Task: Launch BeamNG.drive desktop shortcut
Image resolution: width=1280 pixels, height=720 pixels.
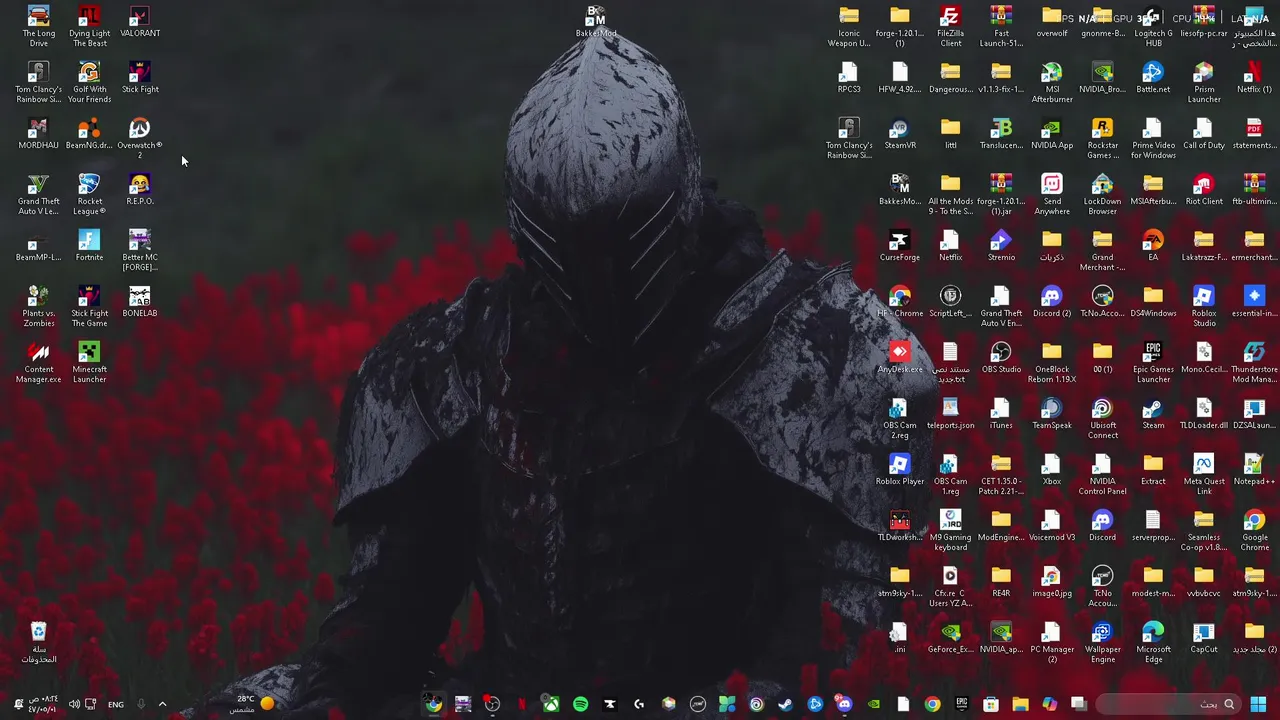Action: pos(89,134)
